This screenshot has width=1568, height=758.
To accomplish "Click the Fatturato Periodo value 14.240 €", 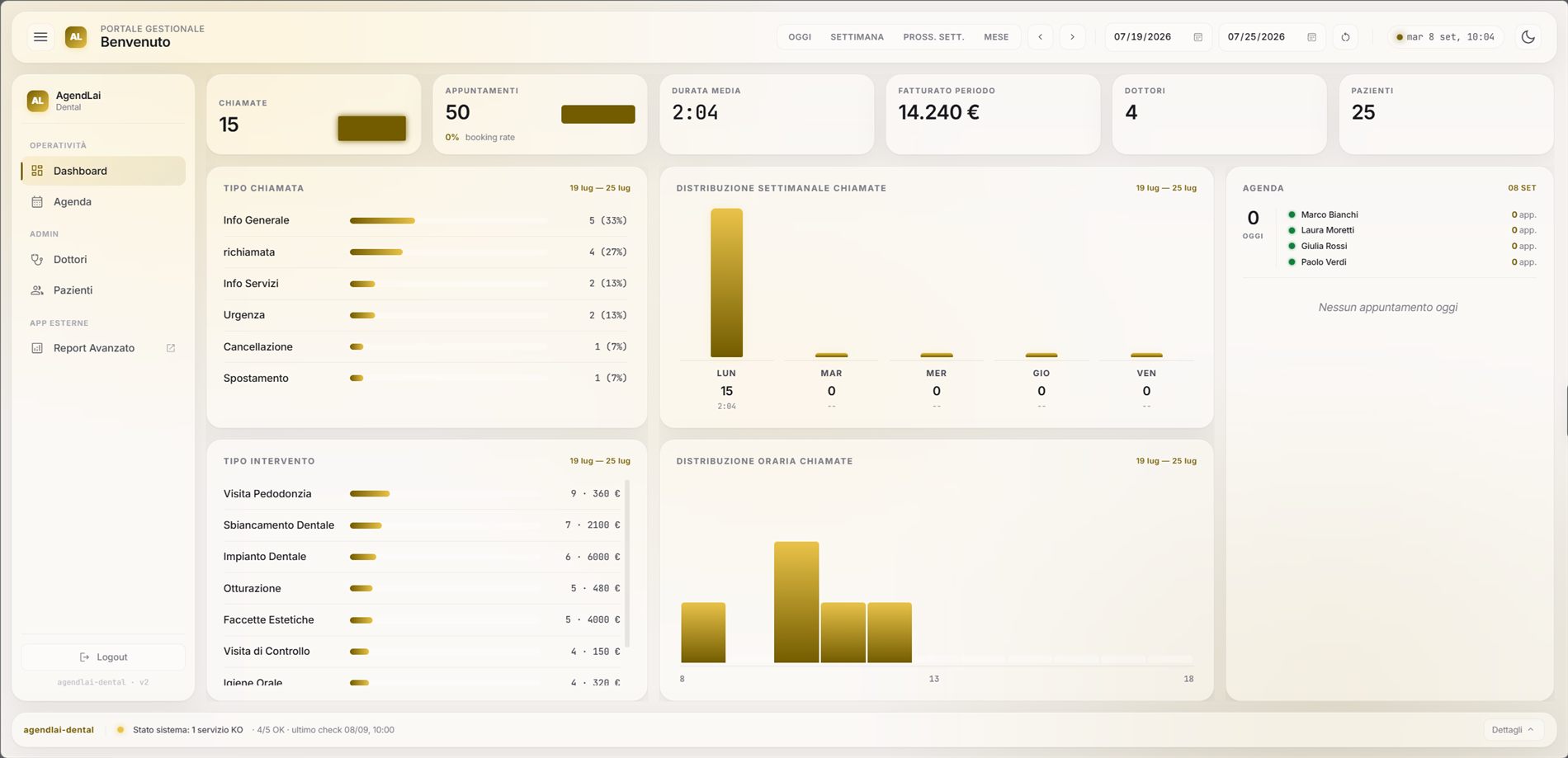I will tap(939, 112).
